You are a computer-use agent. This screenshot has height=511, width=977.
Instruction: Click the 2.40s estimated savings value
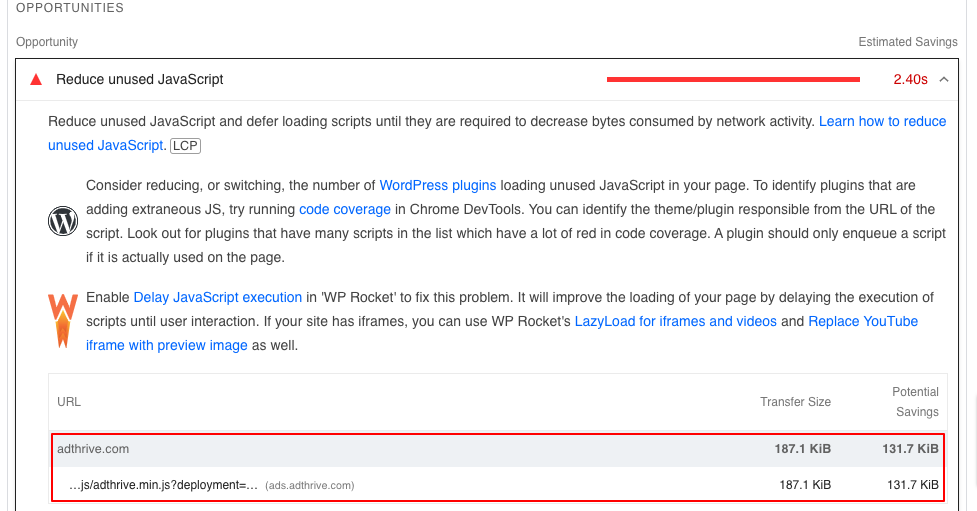coord(910,79)
